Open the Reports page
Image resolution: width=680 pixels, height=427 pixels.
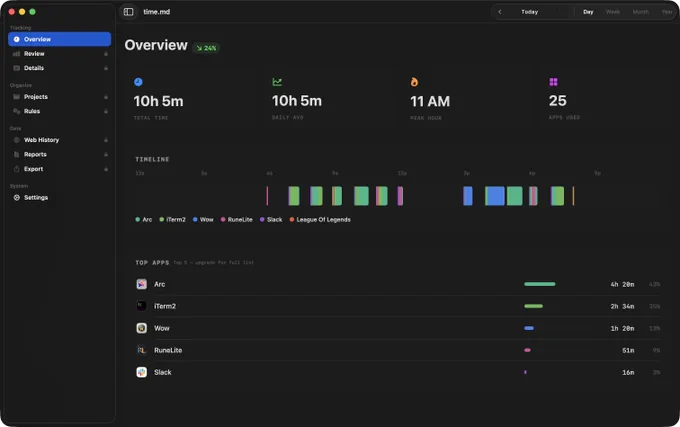pyautogui.click(x=59, y=154)
